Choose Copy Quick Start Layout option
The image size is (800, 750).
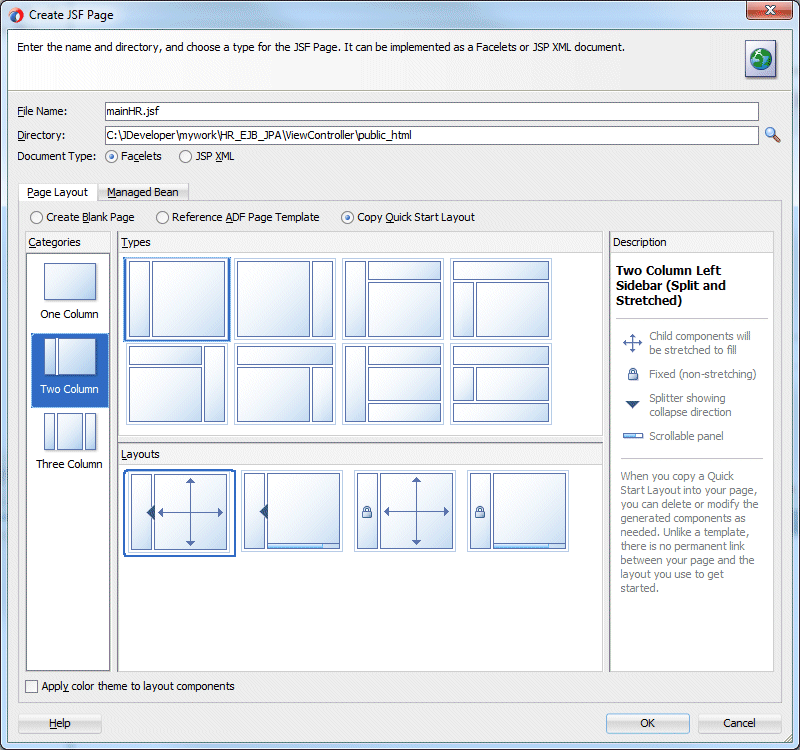pyautogui.click(x=347, y=218)
